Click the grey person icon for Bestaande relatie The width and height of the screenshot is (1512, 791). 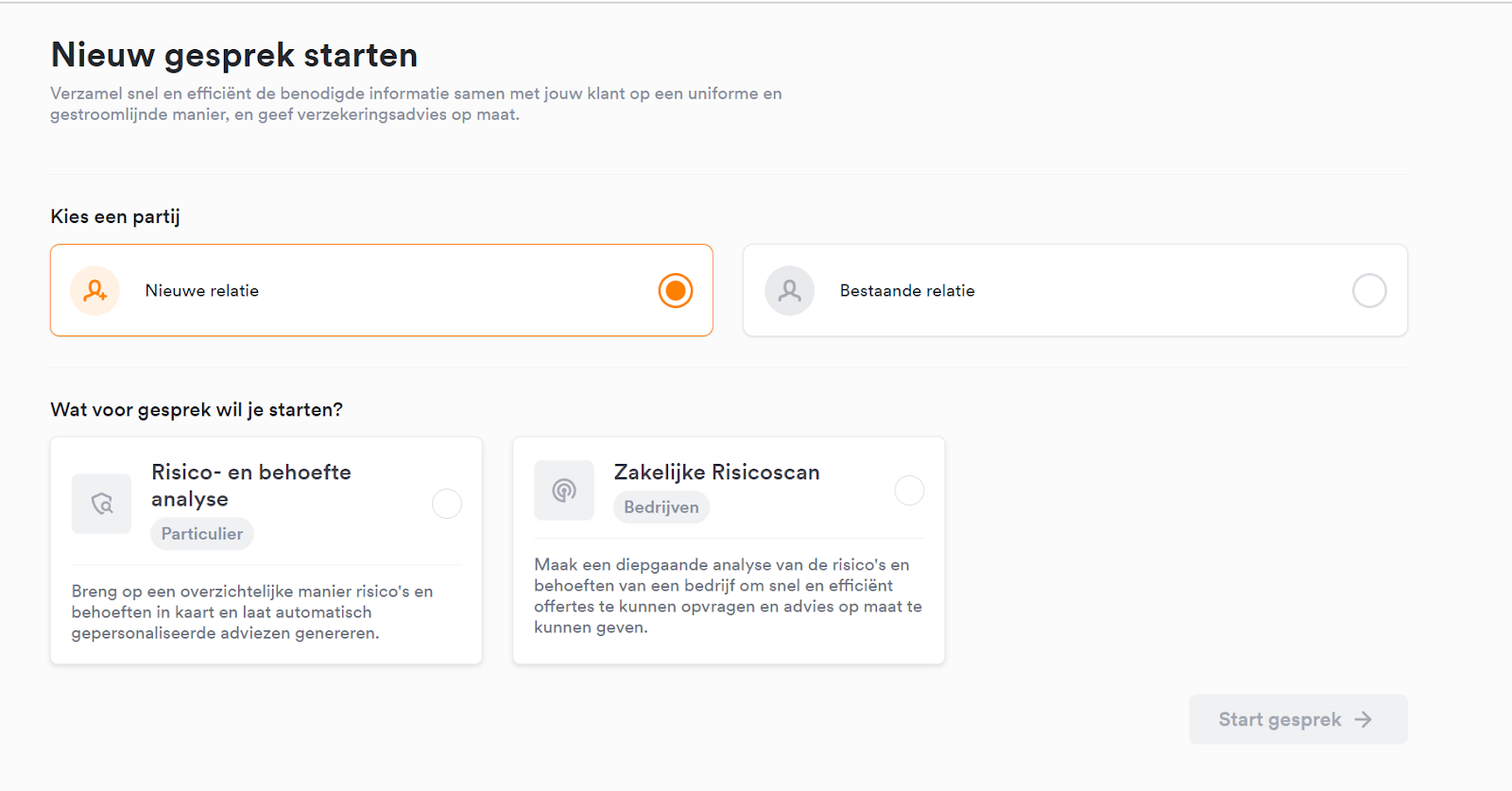point(790,290)
